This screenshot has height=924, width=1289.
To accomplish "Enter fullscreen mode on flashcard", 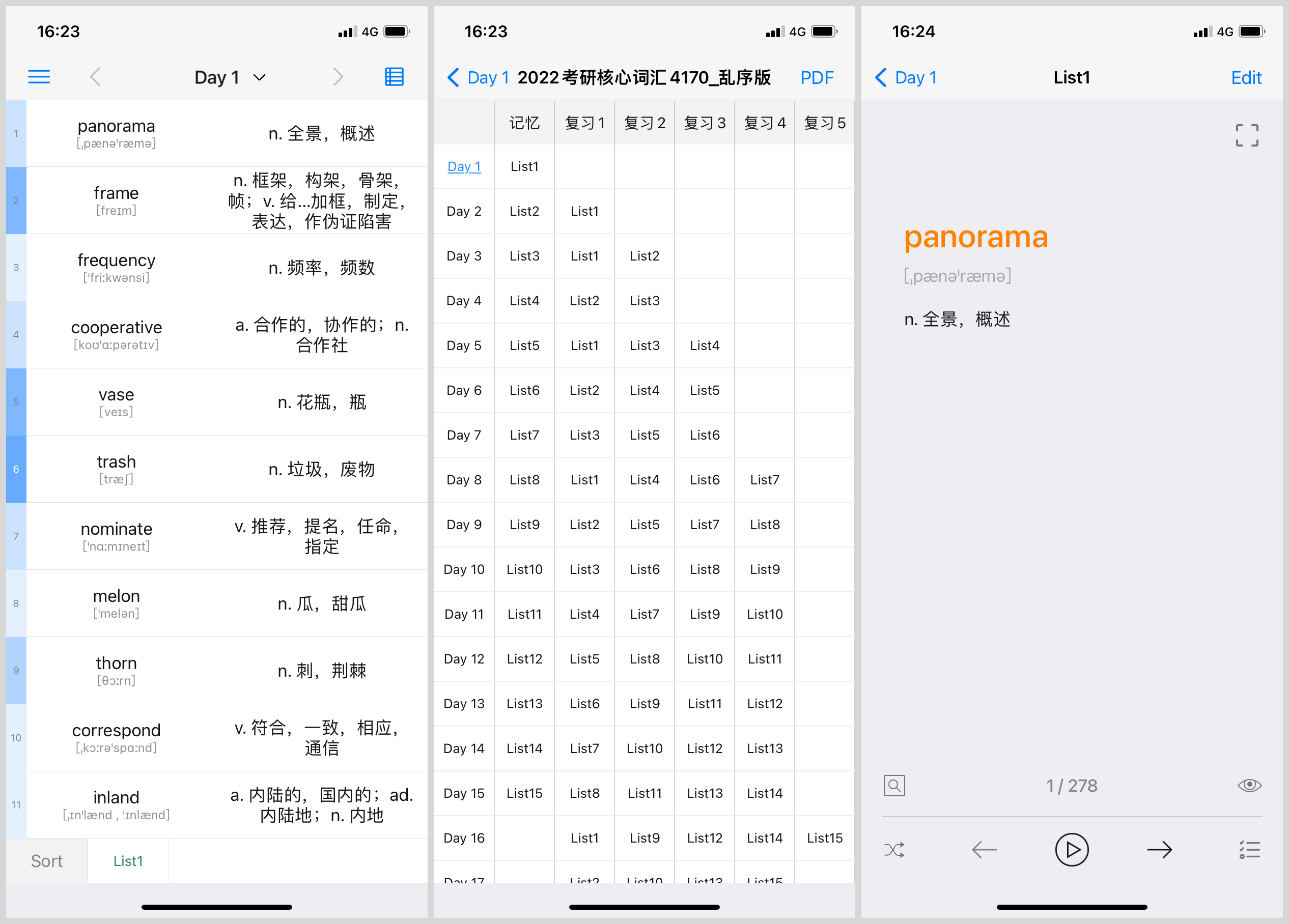I will point(1247,135).
